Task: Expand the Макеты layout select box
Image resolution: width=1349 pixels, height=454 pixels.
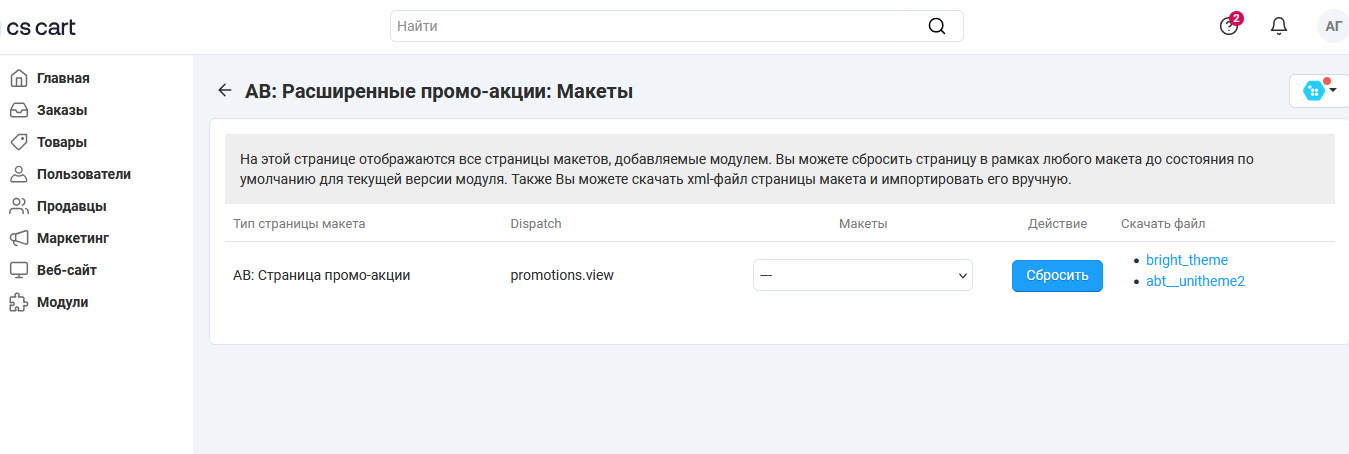Action: pos(863,275)
